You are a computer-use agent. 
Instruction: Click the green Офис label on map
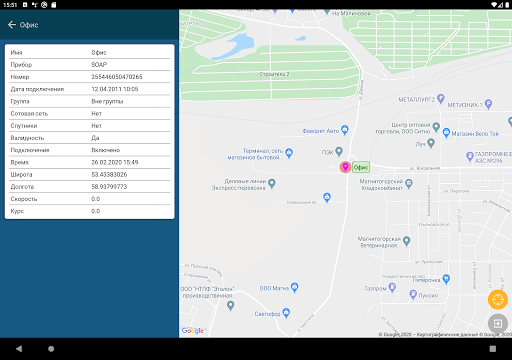pos(361,167)
